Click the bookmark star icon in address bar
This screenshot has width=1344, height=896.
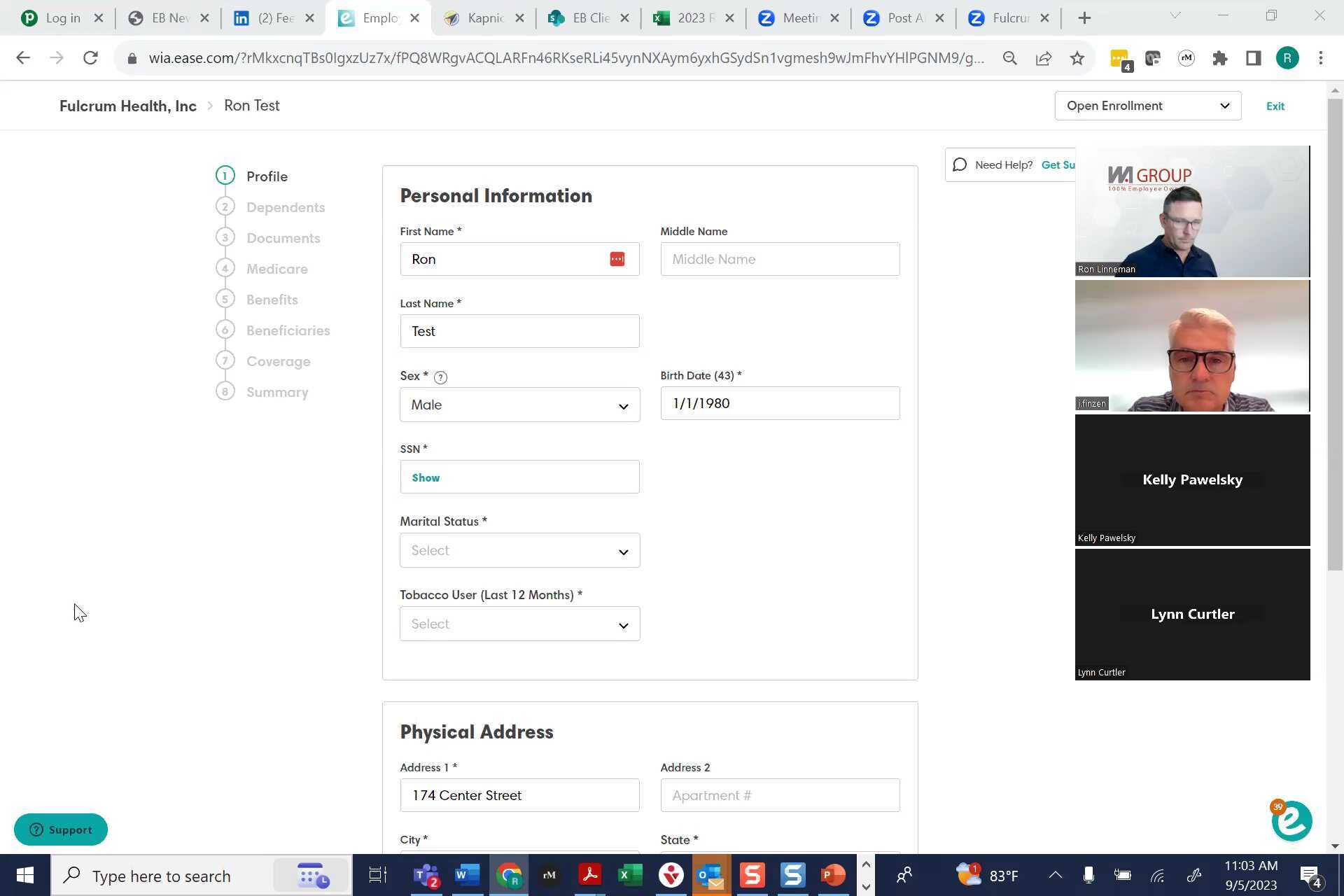coord(1077,58)
